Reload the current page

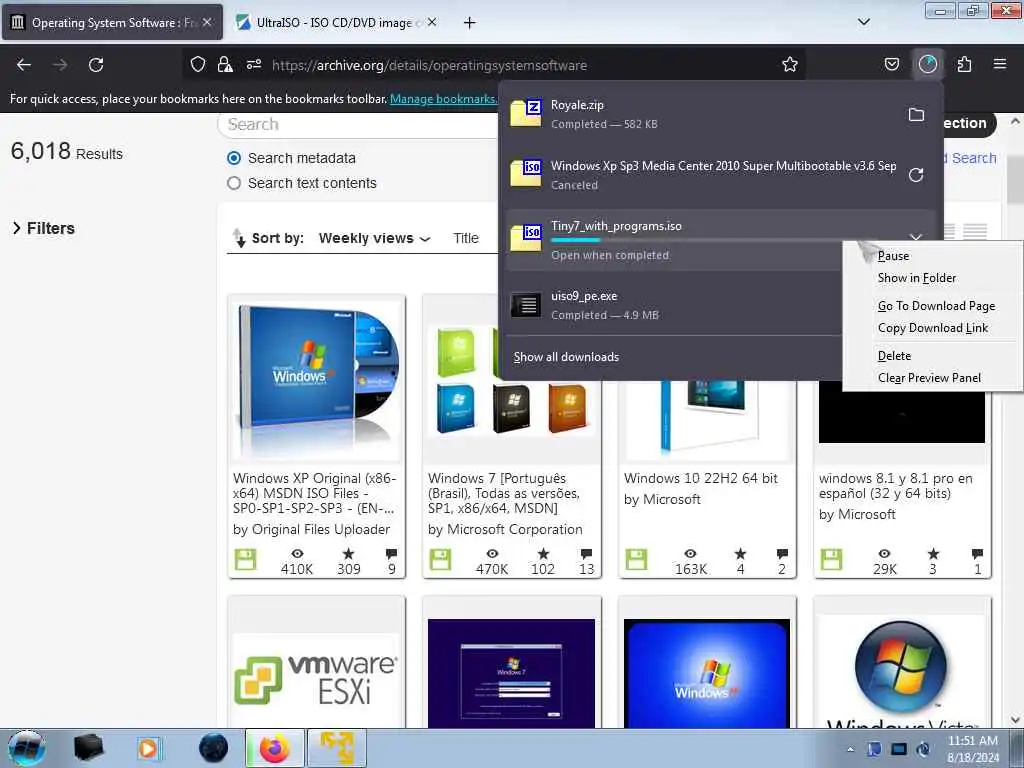point(96,65)
